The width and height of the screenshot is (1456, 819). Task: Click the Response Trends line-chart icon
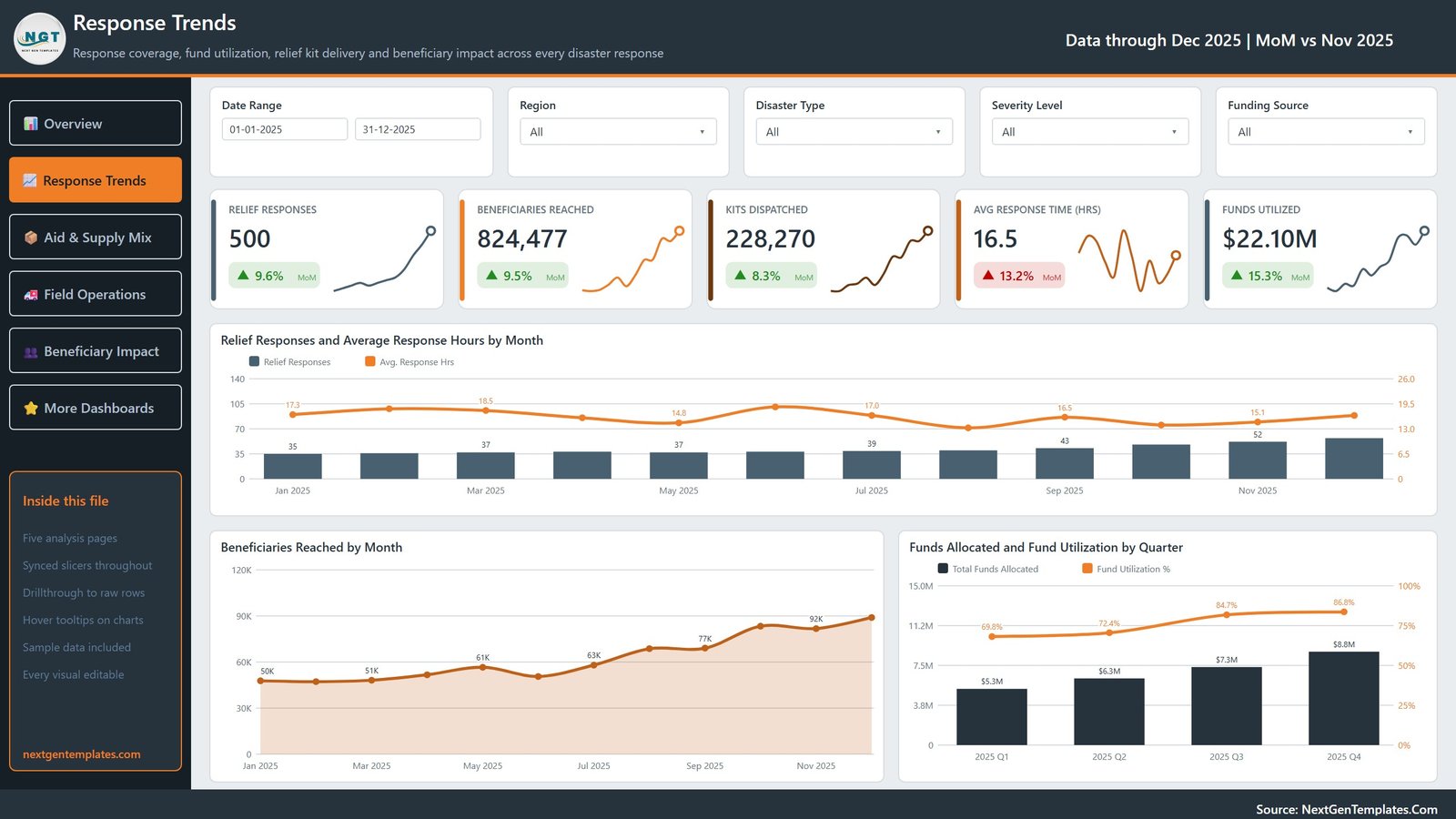30,180
